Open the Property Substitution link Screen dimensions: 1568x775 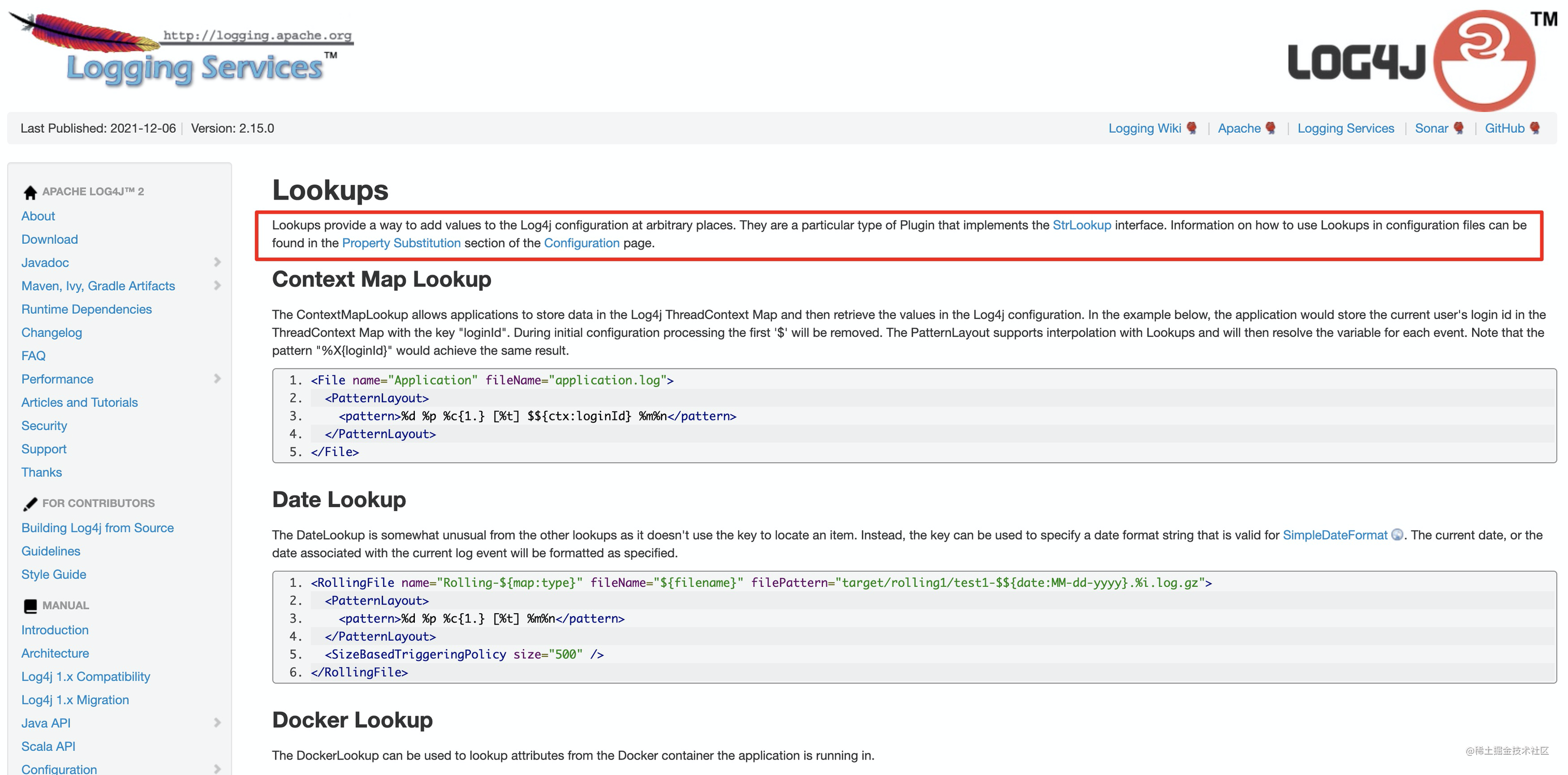pyautogui.click(x=400, y=243)
